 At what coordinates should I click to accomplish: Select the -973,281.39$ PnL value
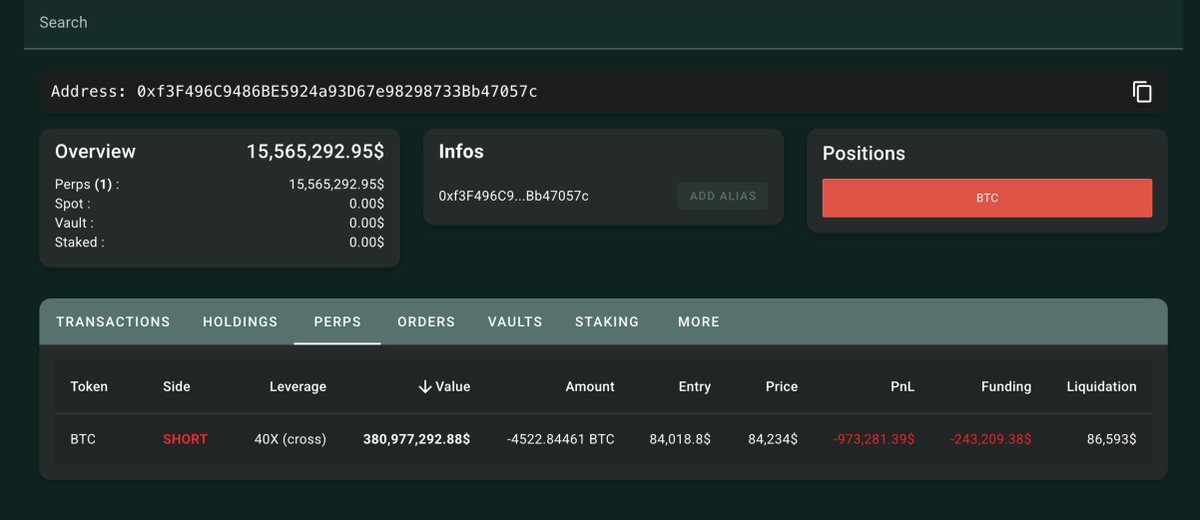point(874,439)
